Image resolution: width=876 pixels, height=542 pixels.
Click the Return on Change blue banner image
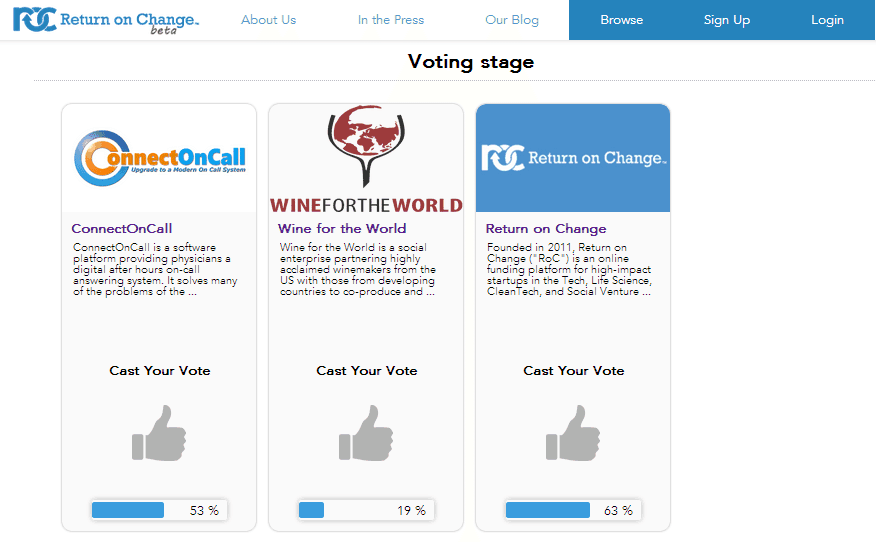point(573,158)
